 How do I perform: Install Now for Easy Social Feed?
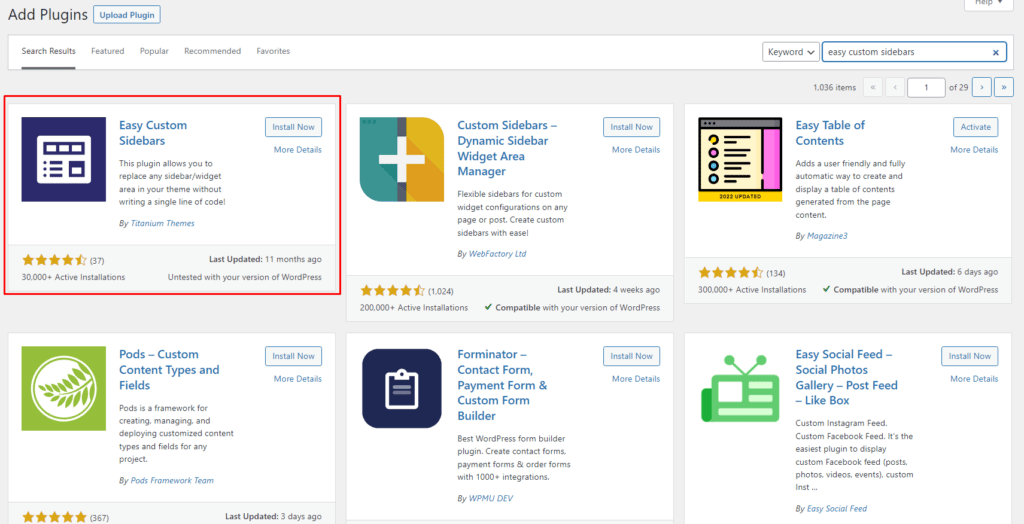click(970, 356)
